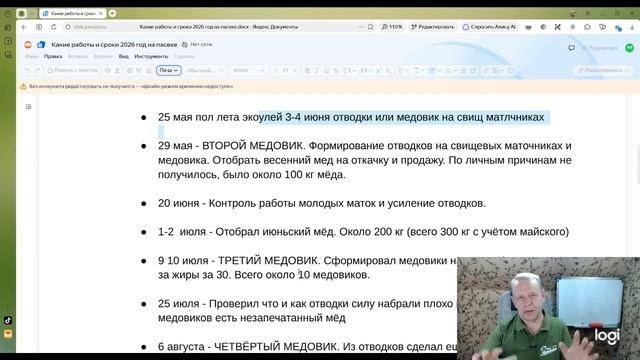
Task: Open the font family dropdown
Action: pos(249,71)
